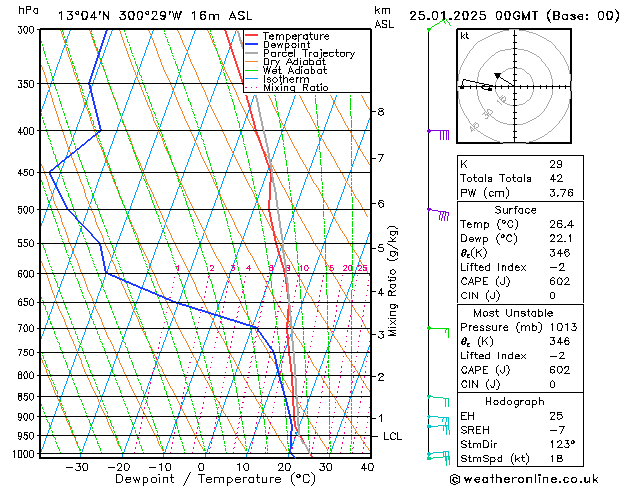Viewport: 629px width, 486px height.
Task: Click the hodograph storm motion arrowhead
Action: pyautogui.click(x=497, y=76)
